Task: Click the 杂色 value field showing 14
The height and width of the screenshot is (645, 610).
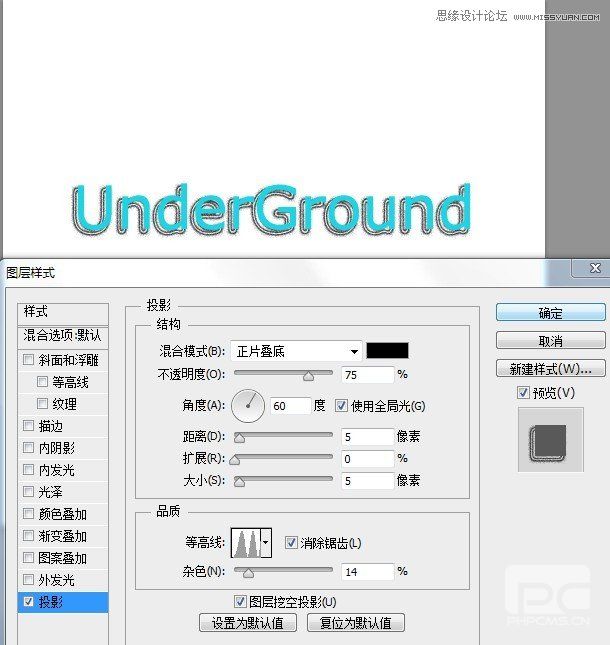Action: [x=368, y=572]
